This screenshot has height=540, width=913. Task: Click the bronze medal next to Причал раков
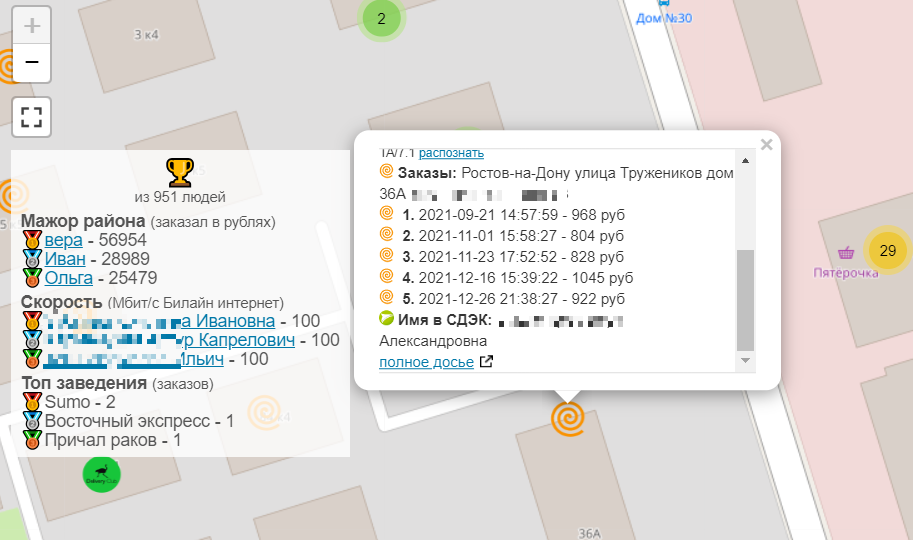point(32,439)
